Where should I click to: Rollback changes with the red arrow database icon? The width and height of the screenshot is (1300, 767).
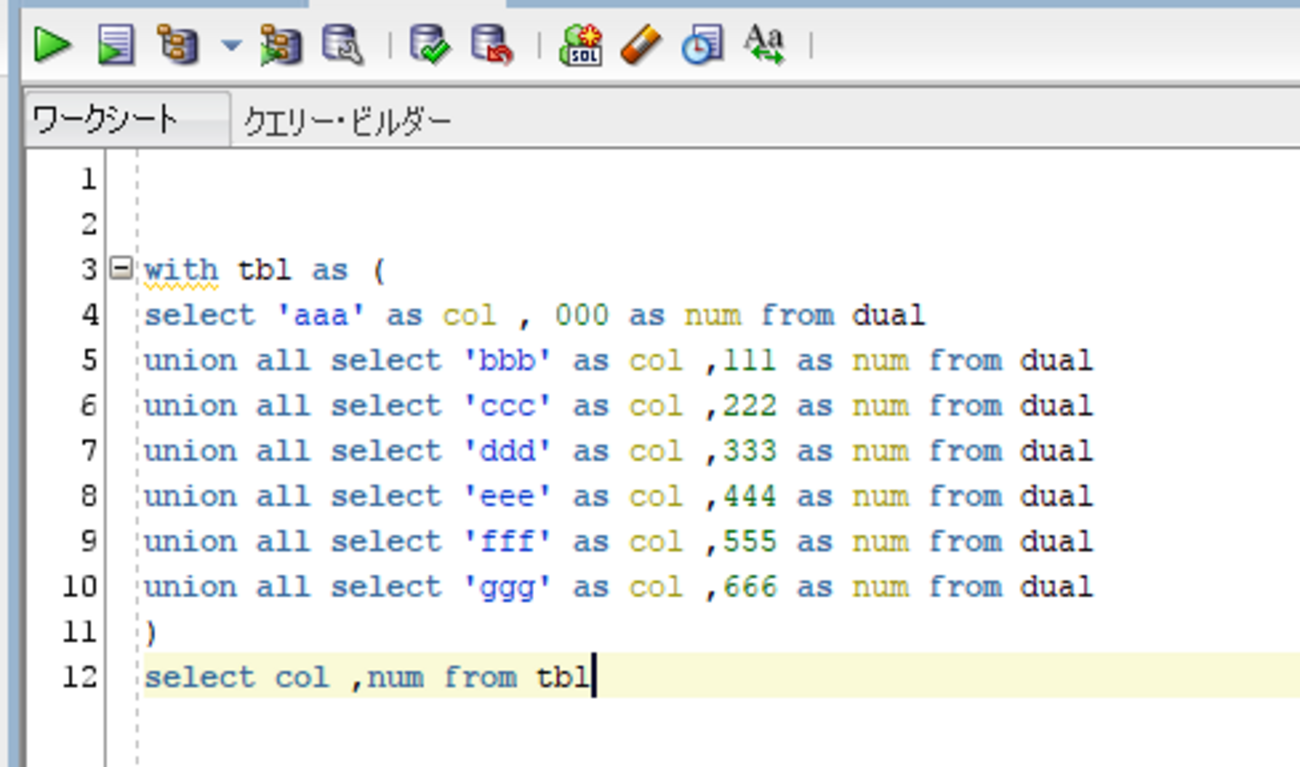click(491, 45)
